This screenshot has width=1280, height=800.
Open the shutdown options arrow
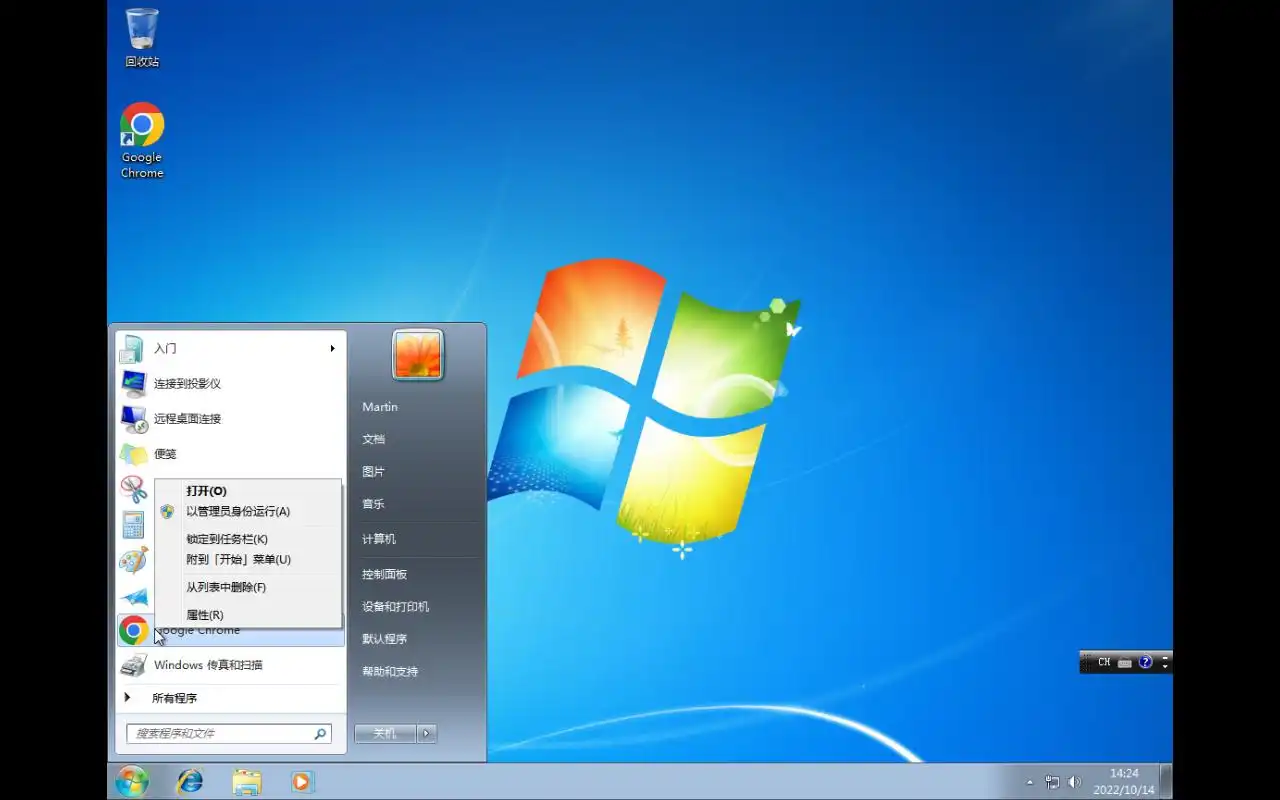click(427, 733)
